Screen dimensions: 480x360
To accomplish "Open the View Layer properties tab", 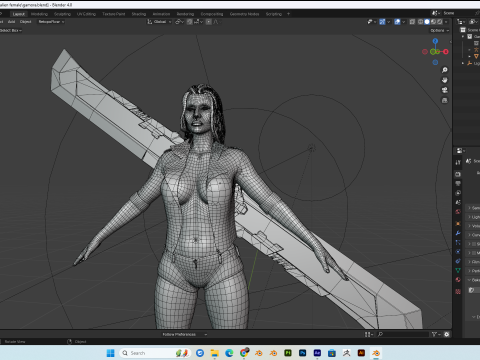I will pyautogui.click(x=458, y=193).
